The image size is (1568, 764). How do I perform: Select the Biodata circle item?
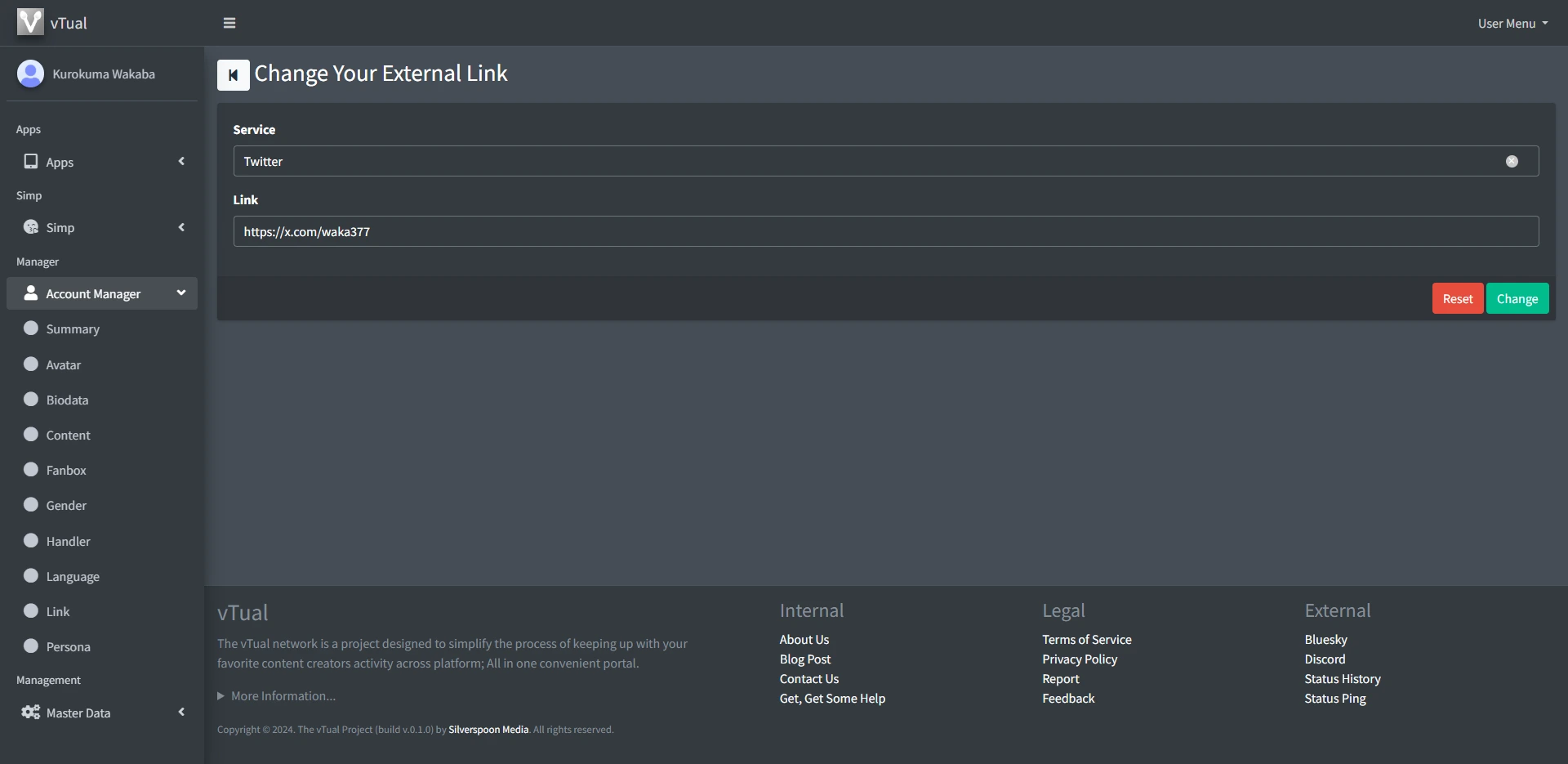(x=31, y=400)
